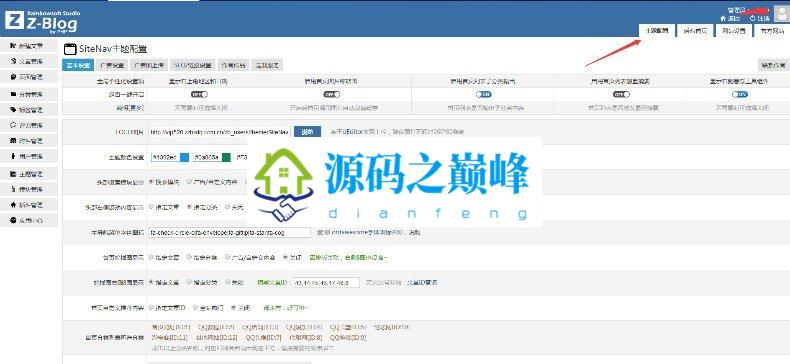This screenshot has width=790, height=364.
Task: Open tag management icon in sidebar
Action: (x=13, y=109)
